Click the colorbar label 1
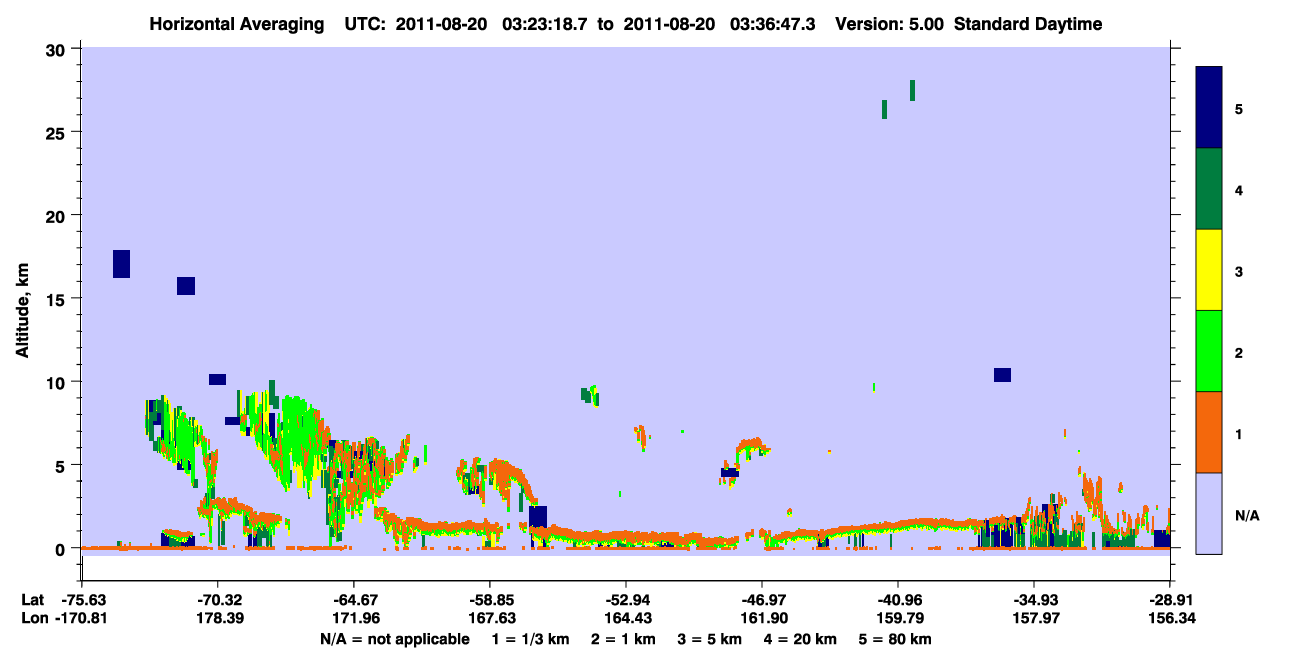The image size is (1300, 667). tap(1239, 432)
